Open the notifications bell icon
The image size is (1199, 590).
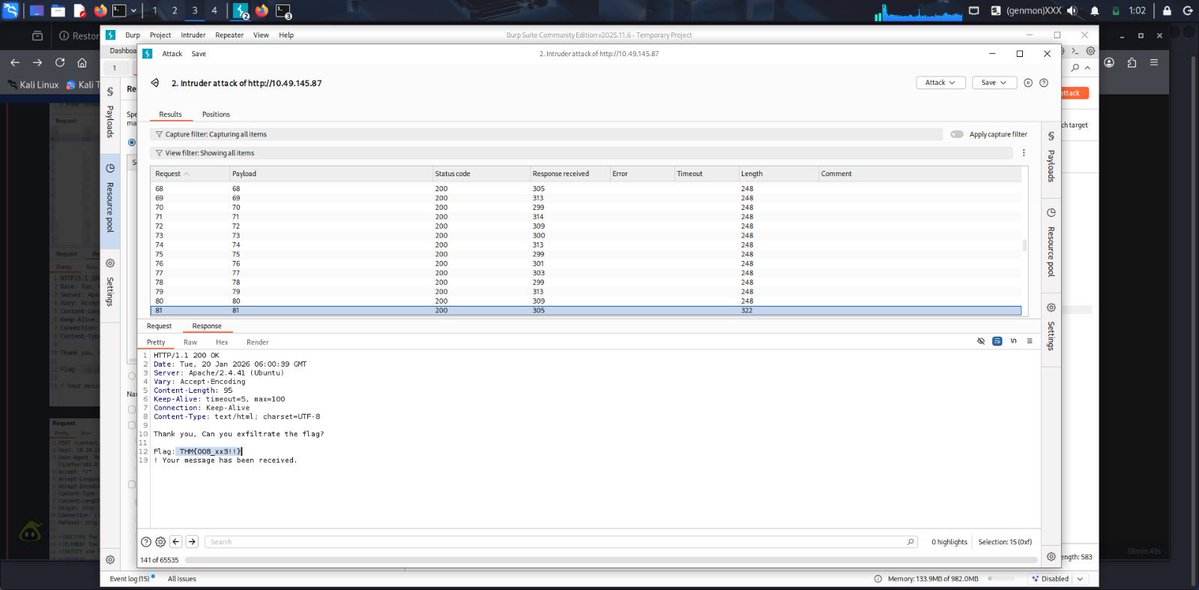tap(1094, 11)
